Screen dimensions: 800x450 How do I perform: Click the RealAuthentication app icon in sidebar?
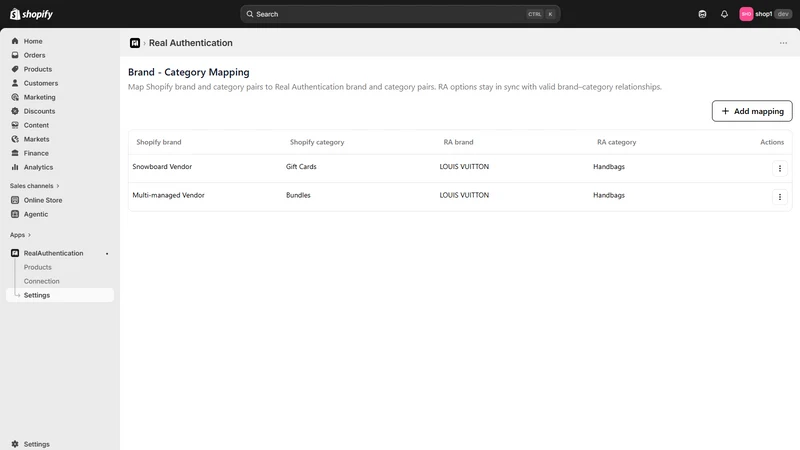click(15, 253)
